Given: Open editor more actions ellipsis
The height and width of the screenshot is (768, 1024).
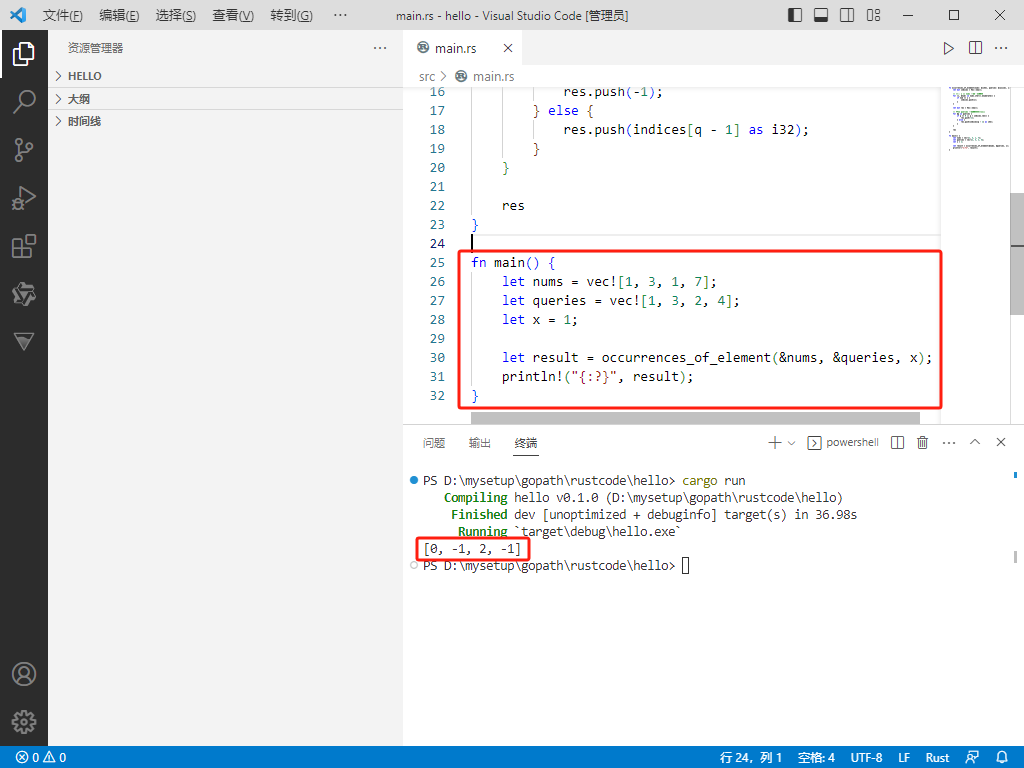Looking at the screenshot, I should [x=1001, y=48].
